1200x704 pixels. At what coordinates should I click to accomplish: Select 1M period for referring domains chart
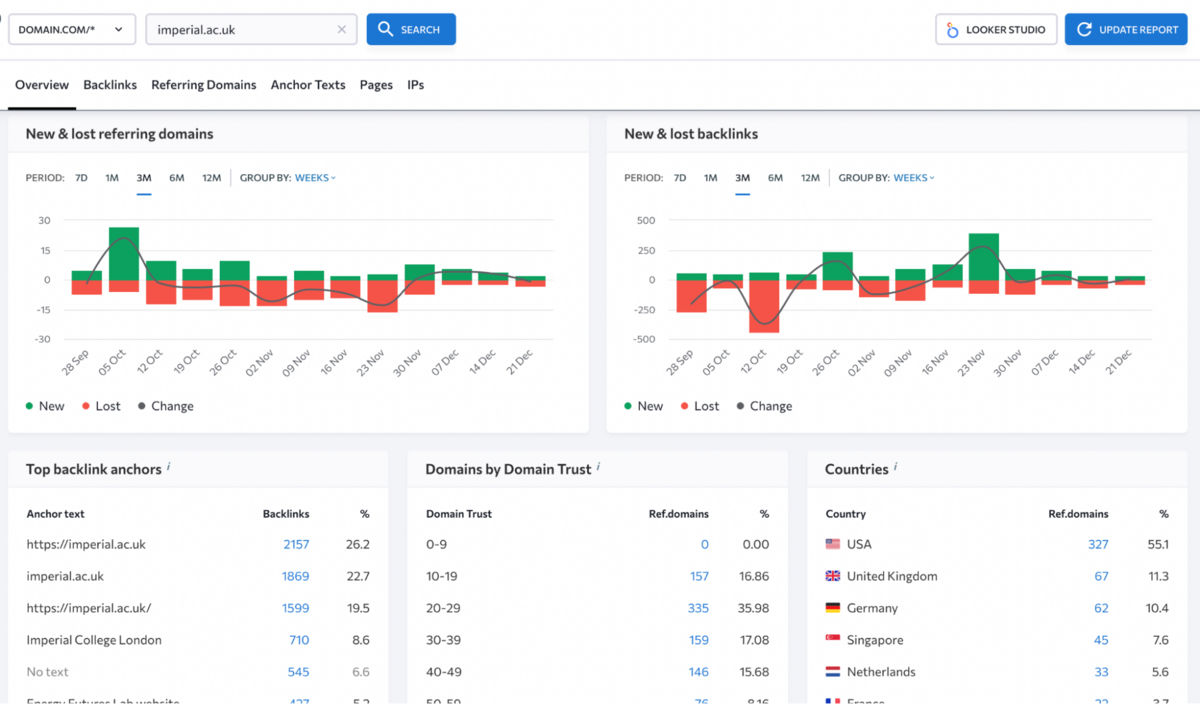click(x=112, y=178)
